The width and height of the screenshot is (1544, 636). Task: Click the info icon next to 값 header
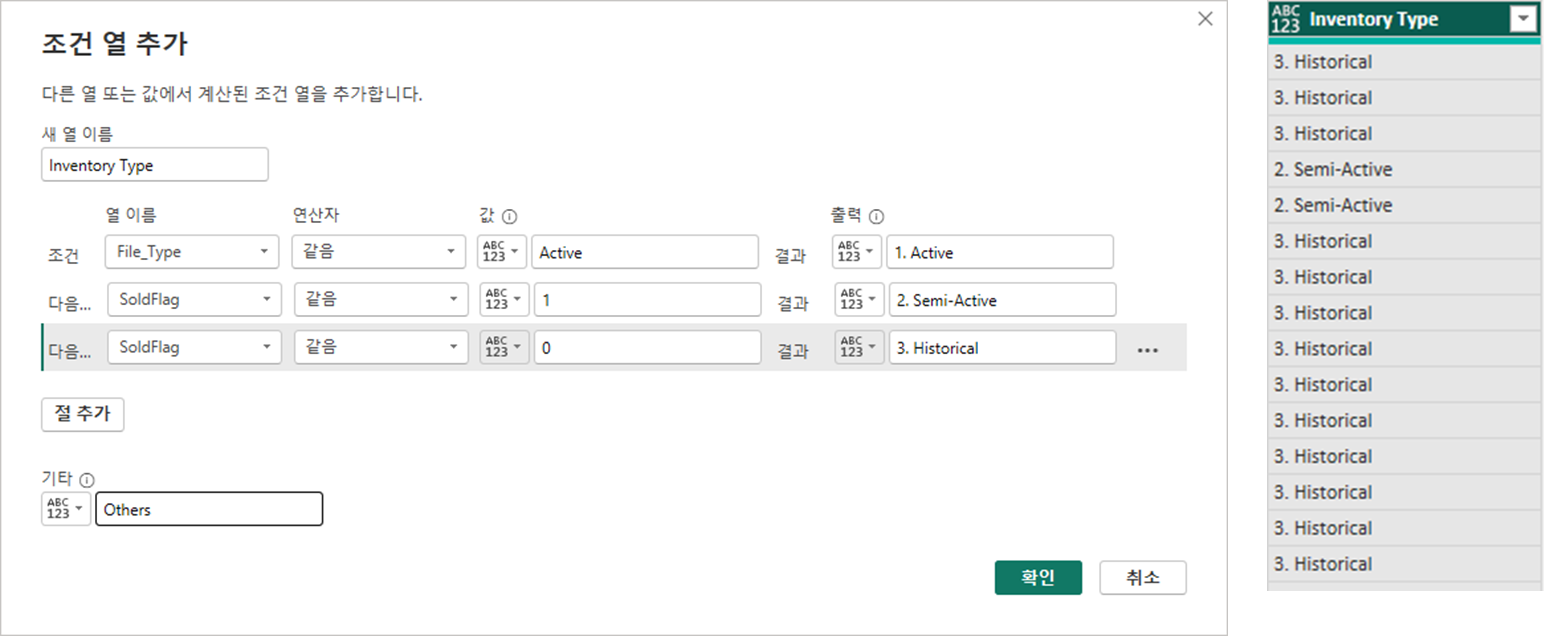point(510,217)
